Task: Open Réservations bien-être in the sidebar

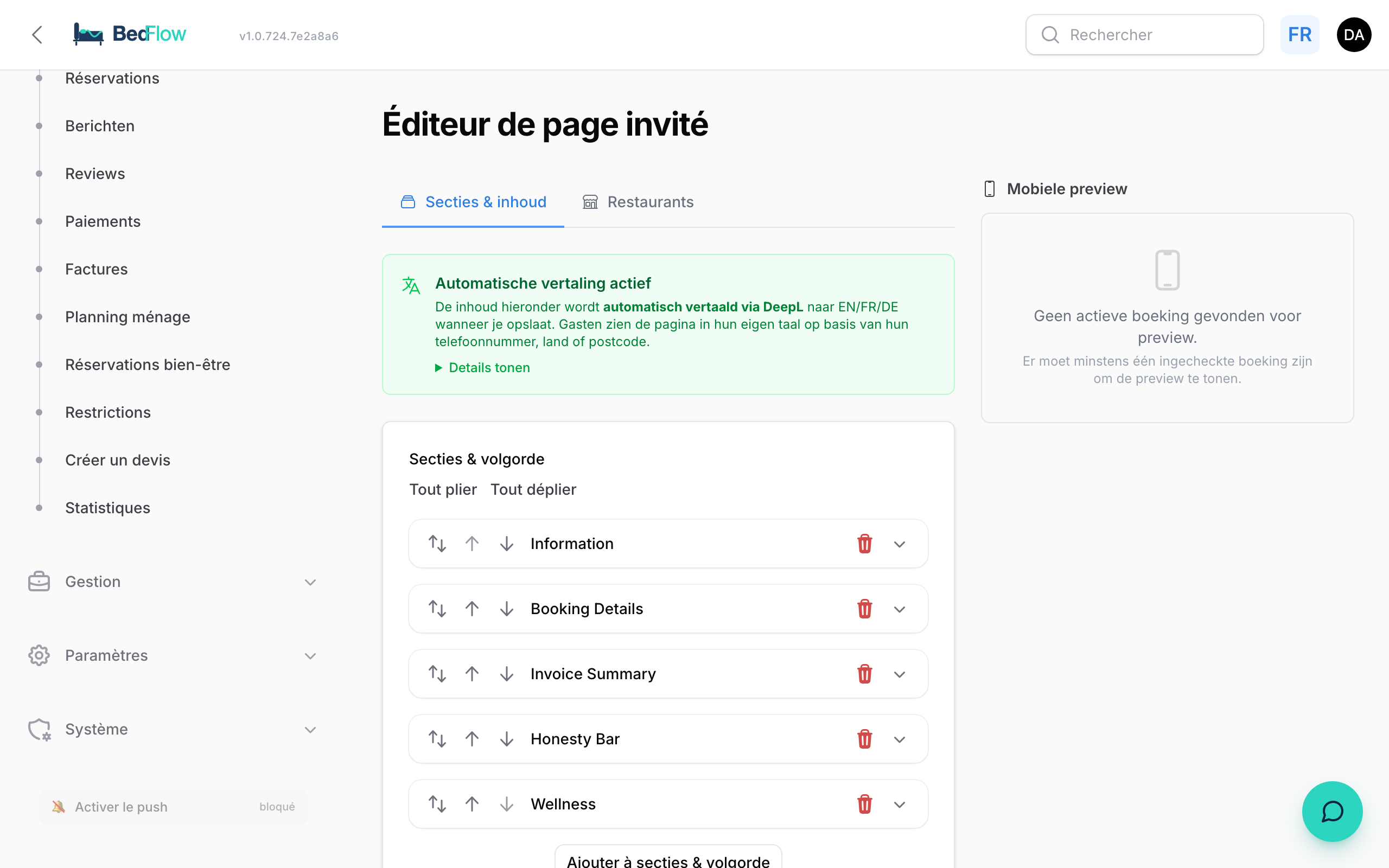Action: tap(148, 365)
